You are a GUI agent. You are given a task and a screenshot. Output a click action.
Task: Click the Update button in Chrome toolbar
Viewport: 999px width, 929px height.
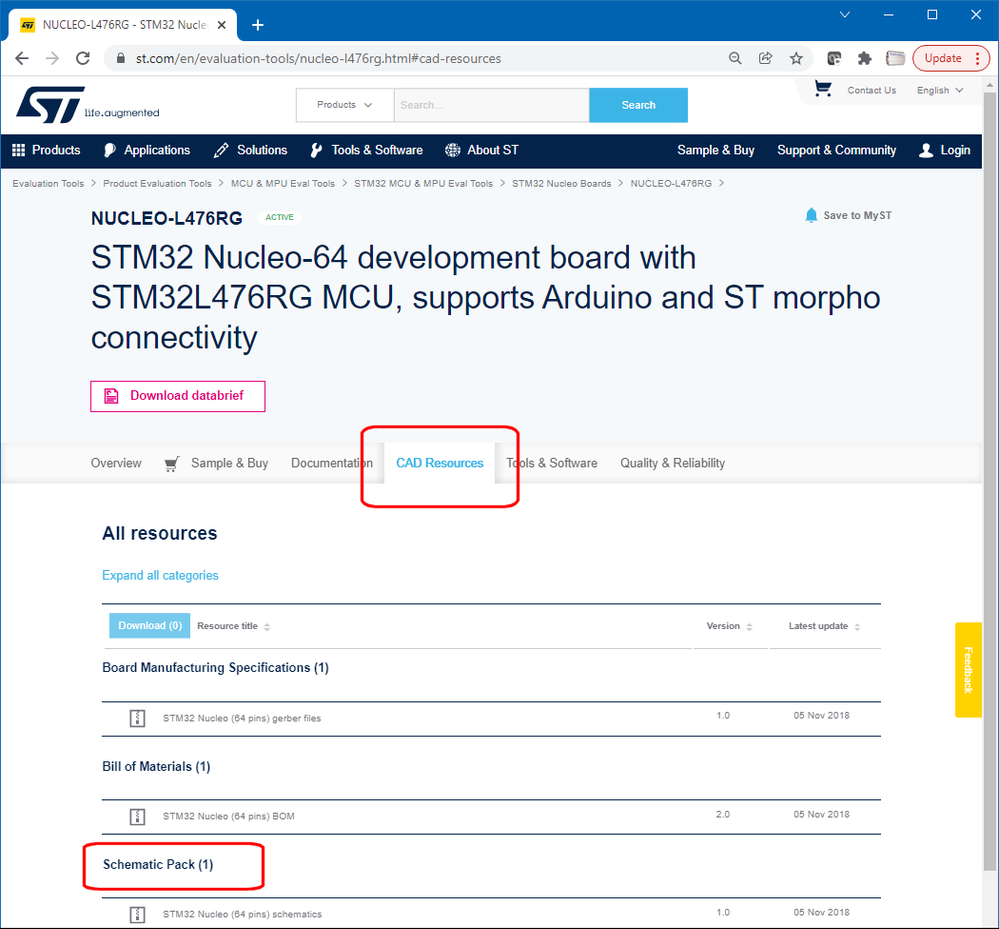click(x=951, y=59)
